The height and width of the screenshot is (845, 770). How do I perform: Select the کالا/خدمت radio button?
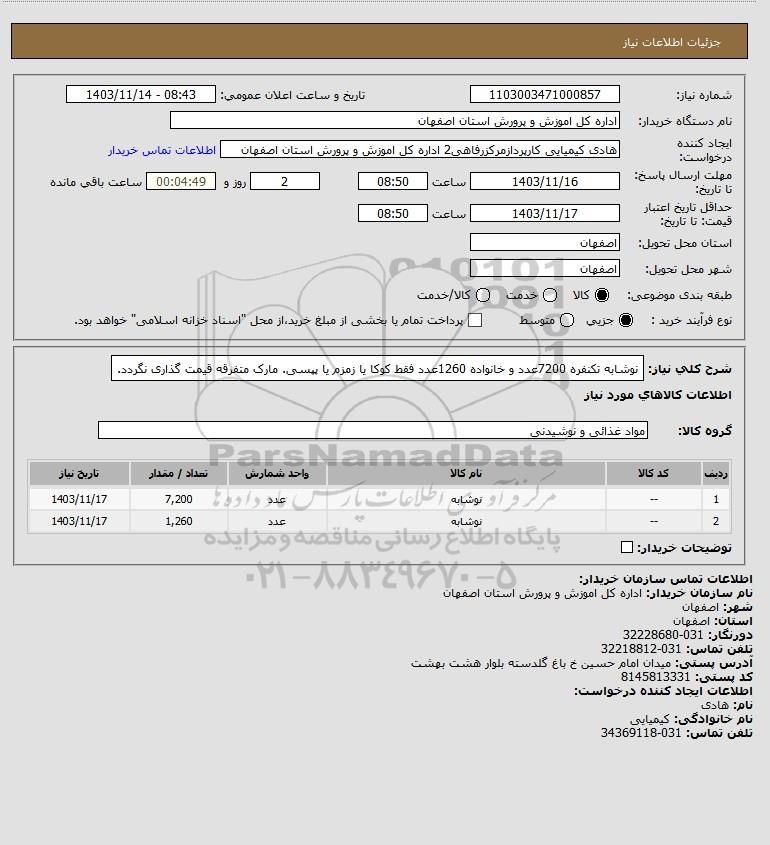[483, 295]
